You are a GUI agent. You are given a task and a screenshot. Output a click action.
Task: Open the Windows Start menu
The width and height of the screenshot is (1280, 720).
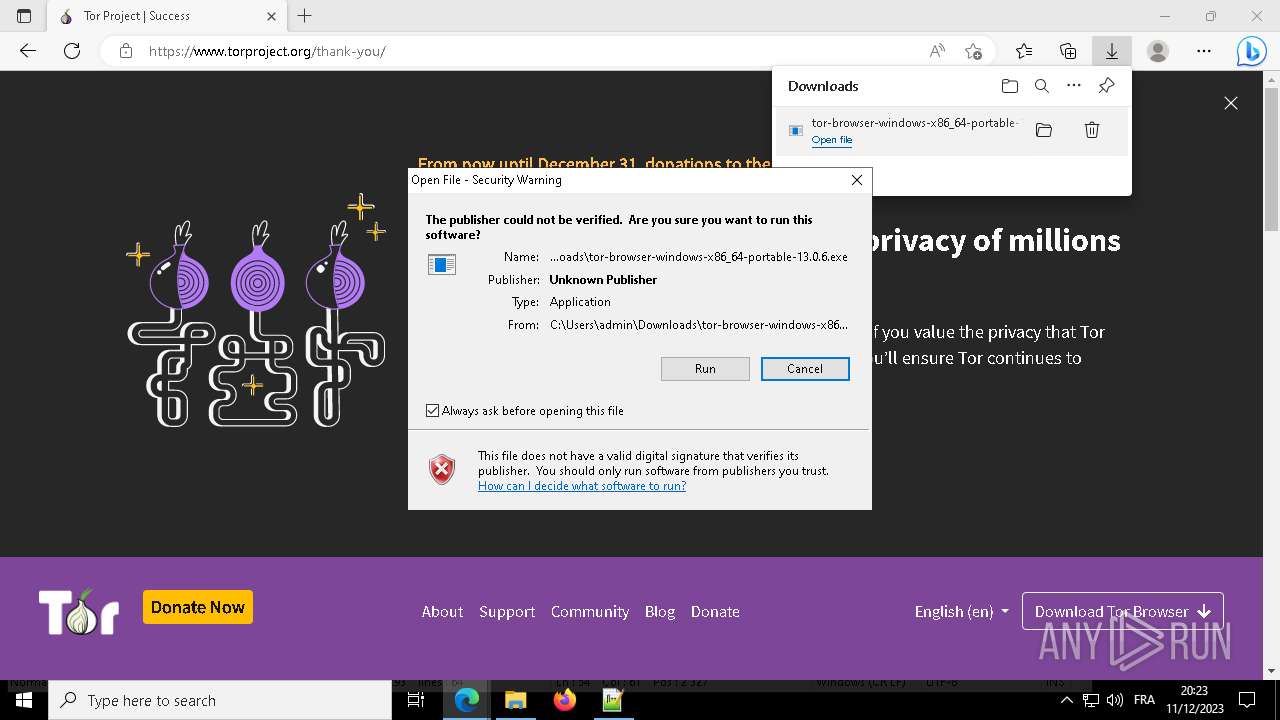[24, 700]
